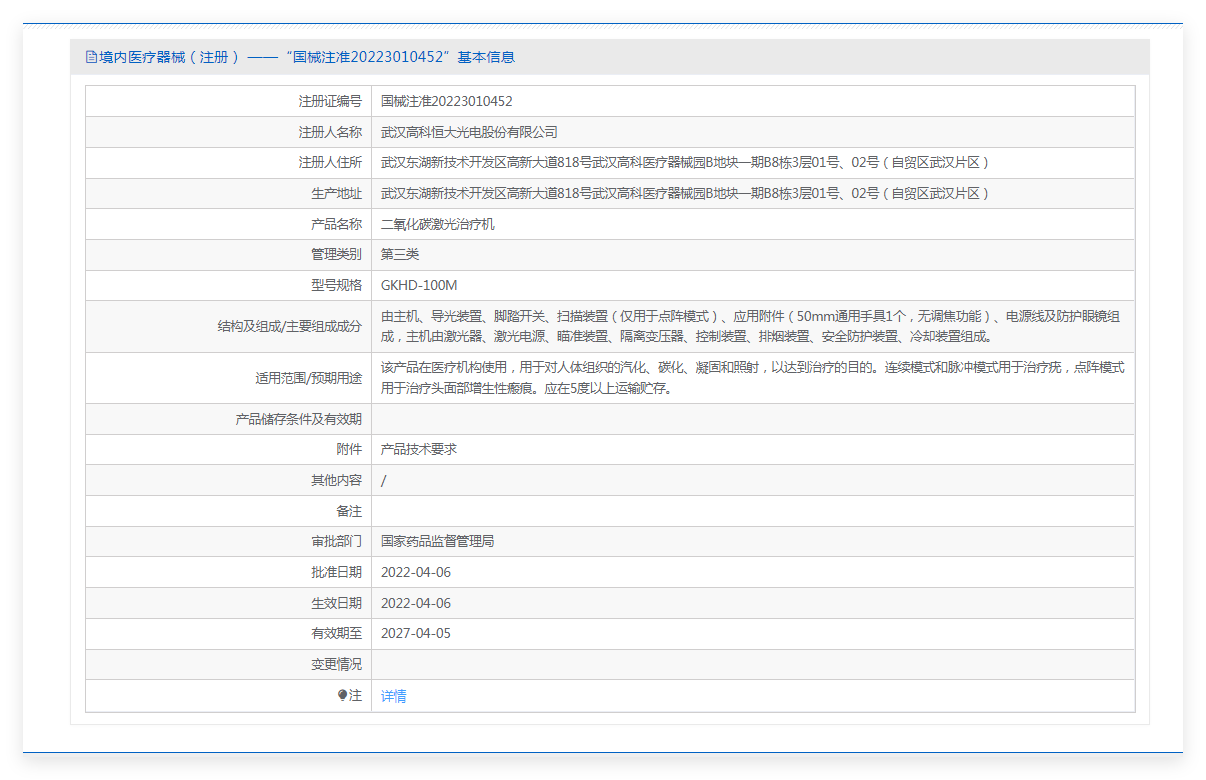Image resolution: width=1206 pixels, height=780 pixels.
Task: Click expiry date 2027-04-05
Action: click(x=416, y=634)
